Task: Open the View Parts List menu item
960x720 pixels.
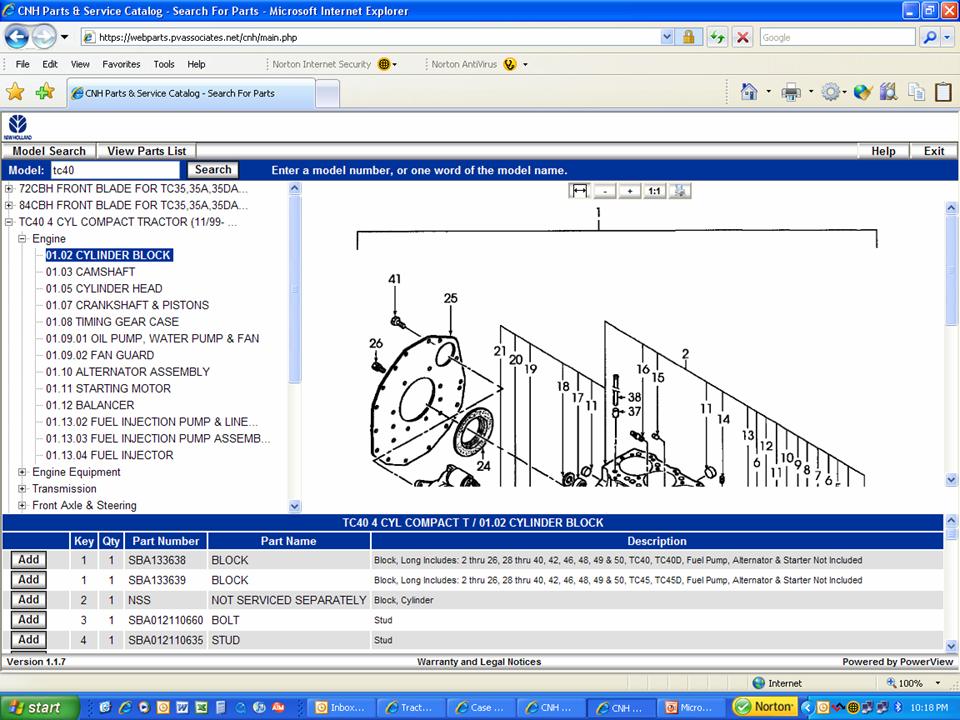Action: (146, 151)
